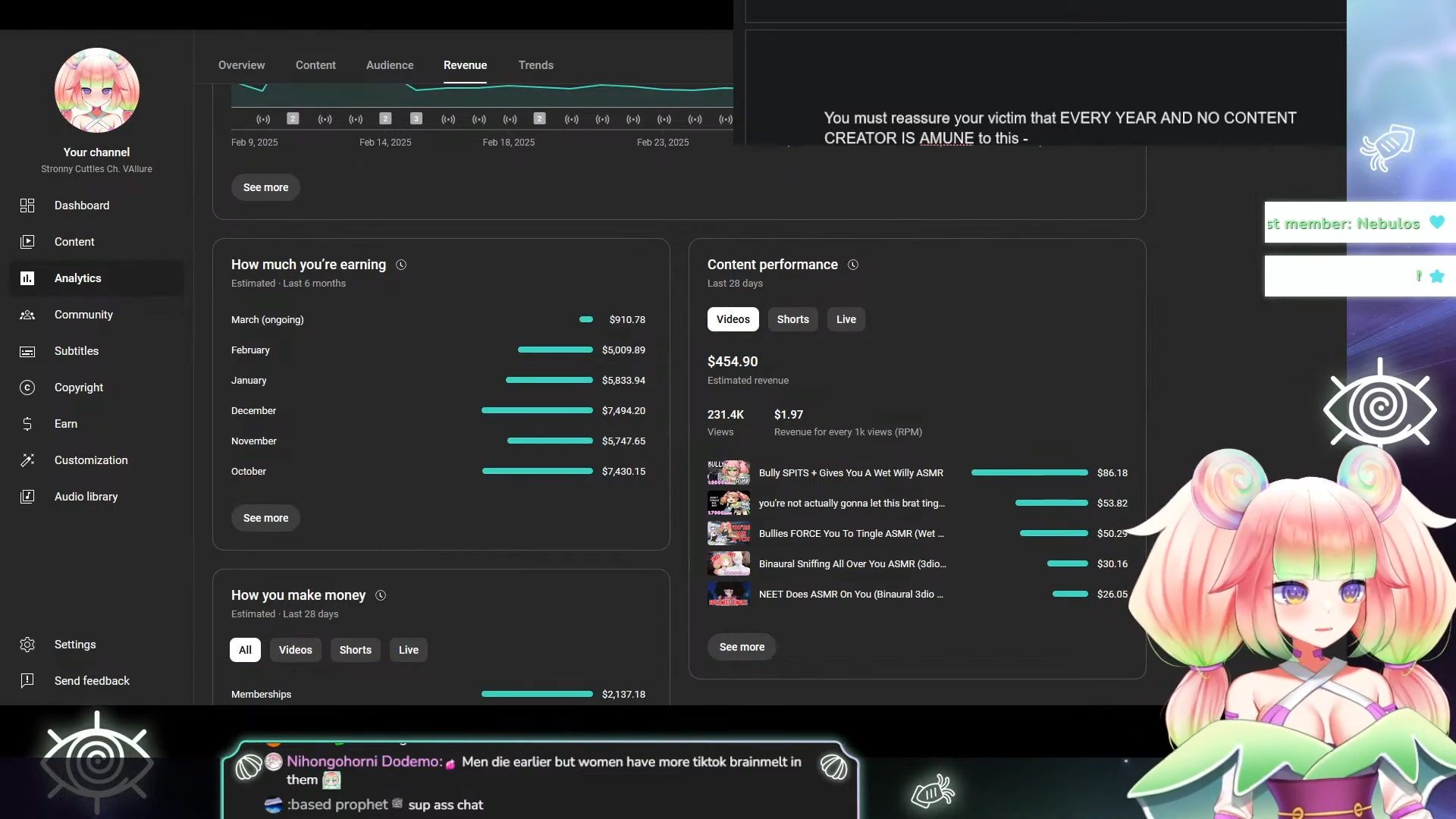Viewport: 1456px width, 819px height.
Task: Open 'Bullies FORCE You To Tingle' video
Action: pyautogui.click(x=851, y=533)
